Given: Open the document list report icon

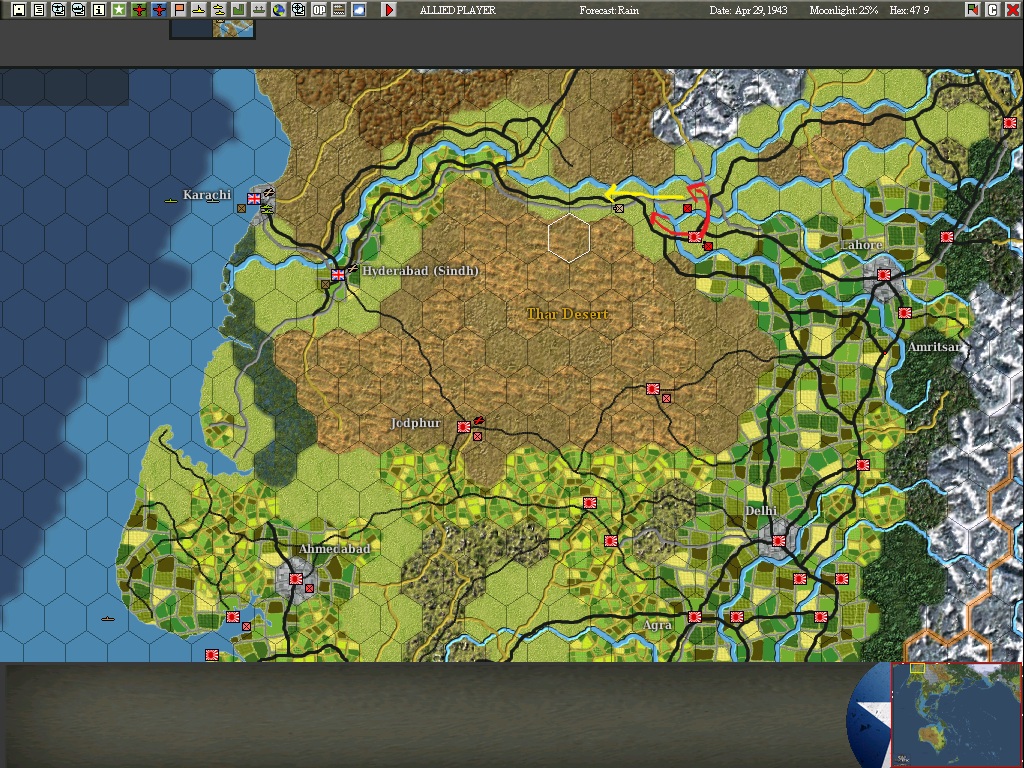Looking at the screenshot, I should click(39, 10).
